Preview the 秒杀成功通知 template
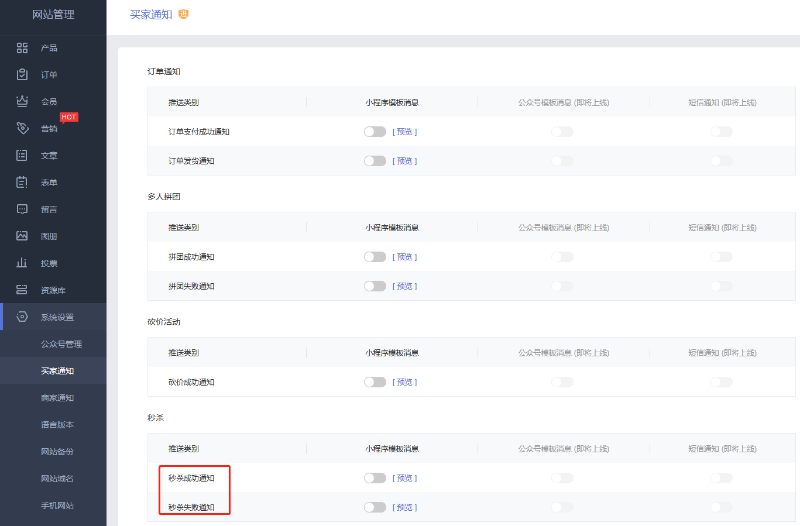The image size is (800, 526). click(x=405, y=478)
